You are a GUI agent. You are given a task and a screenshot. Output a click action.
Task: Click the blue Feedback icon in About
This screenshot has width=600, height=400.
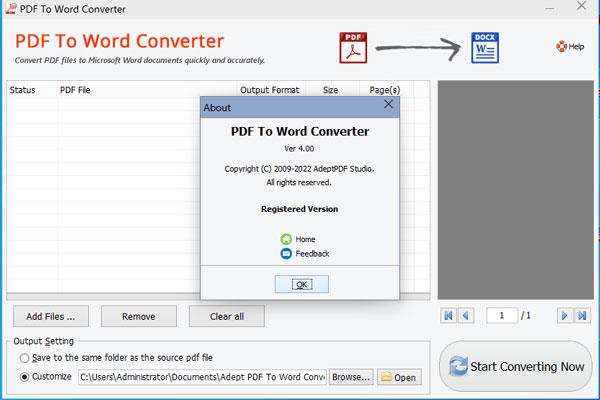286,253
